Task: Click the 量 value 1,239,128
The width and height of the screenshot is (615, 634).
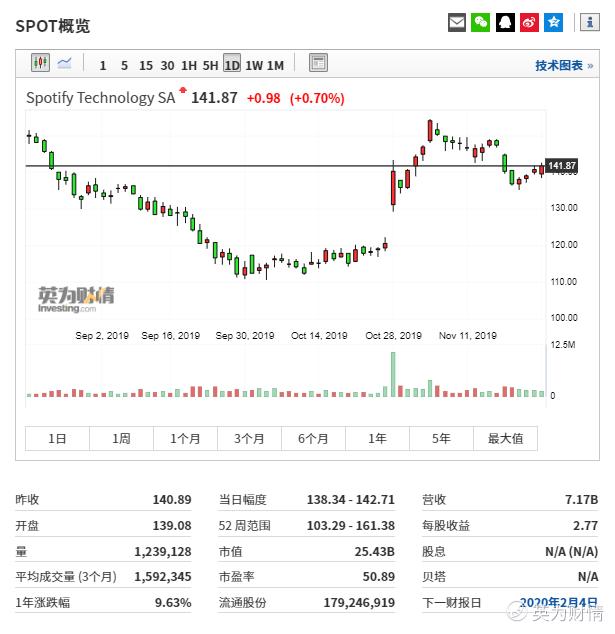Action: click(163, 551)
